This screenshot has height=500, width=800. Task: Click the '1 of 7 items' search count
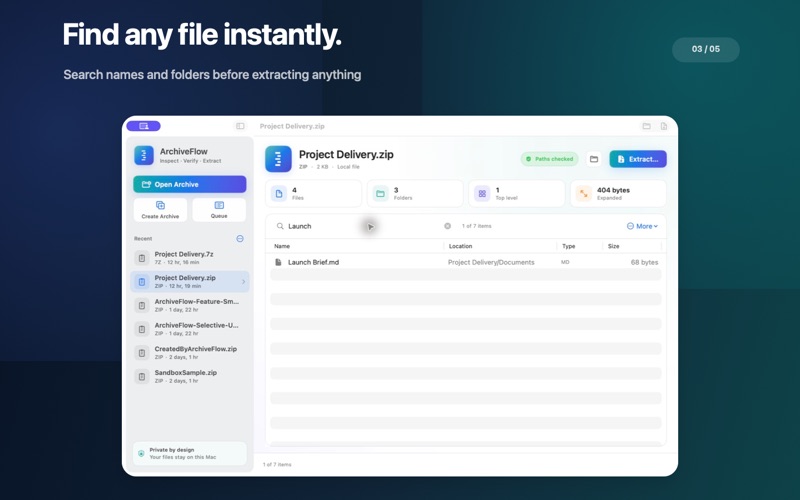(x=477, y=226)
